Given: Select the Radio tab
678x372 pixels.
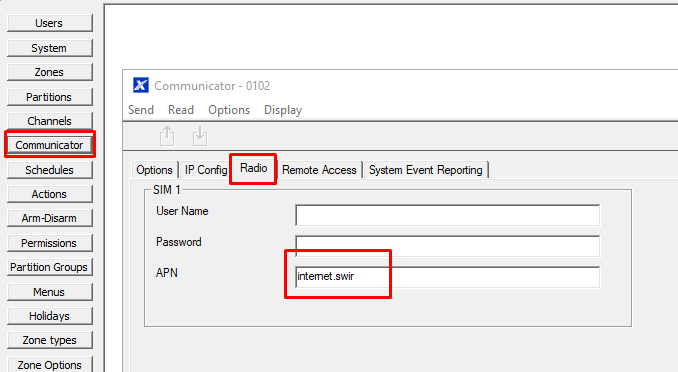Looking at the screenshot, I should 253,168.
